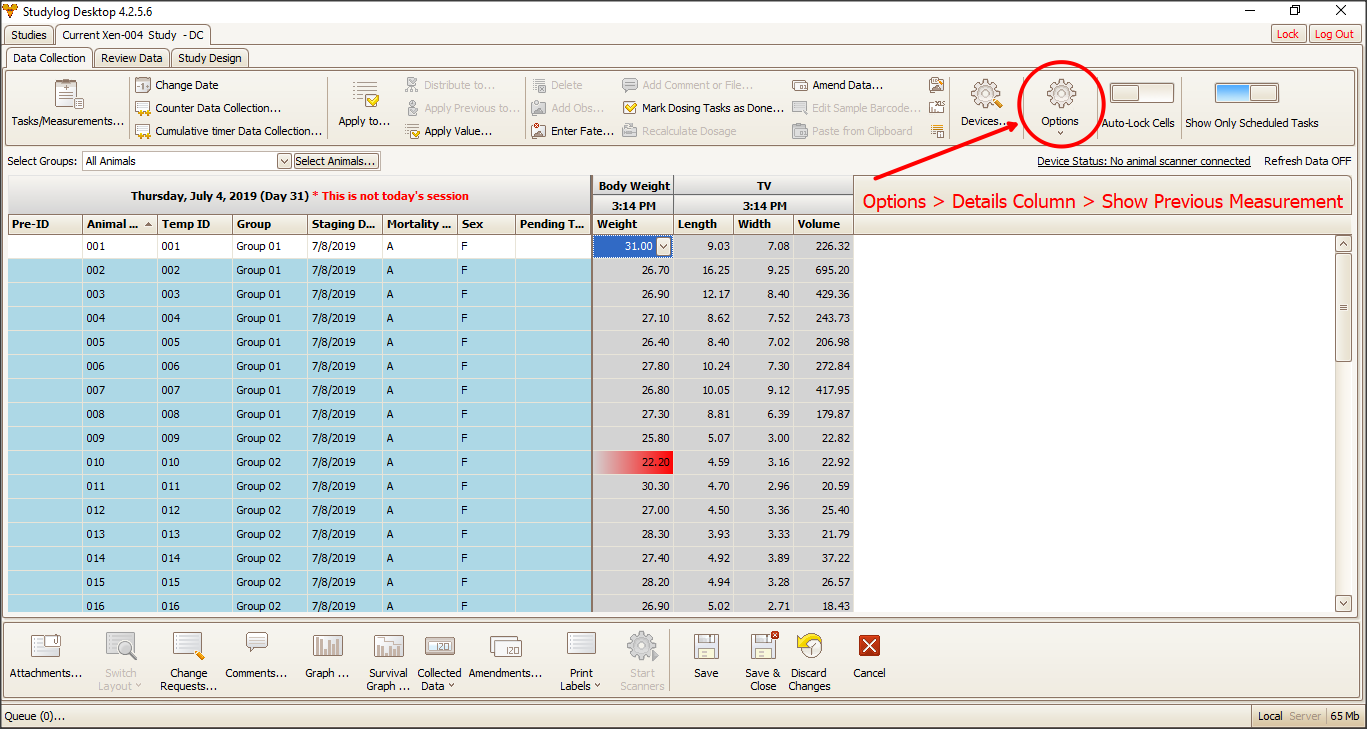Screen dimensions: 1367x729
Task: Open the Amendments... tool
Action: (505, 655)
